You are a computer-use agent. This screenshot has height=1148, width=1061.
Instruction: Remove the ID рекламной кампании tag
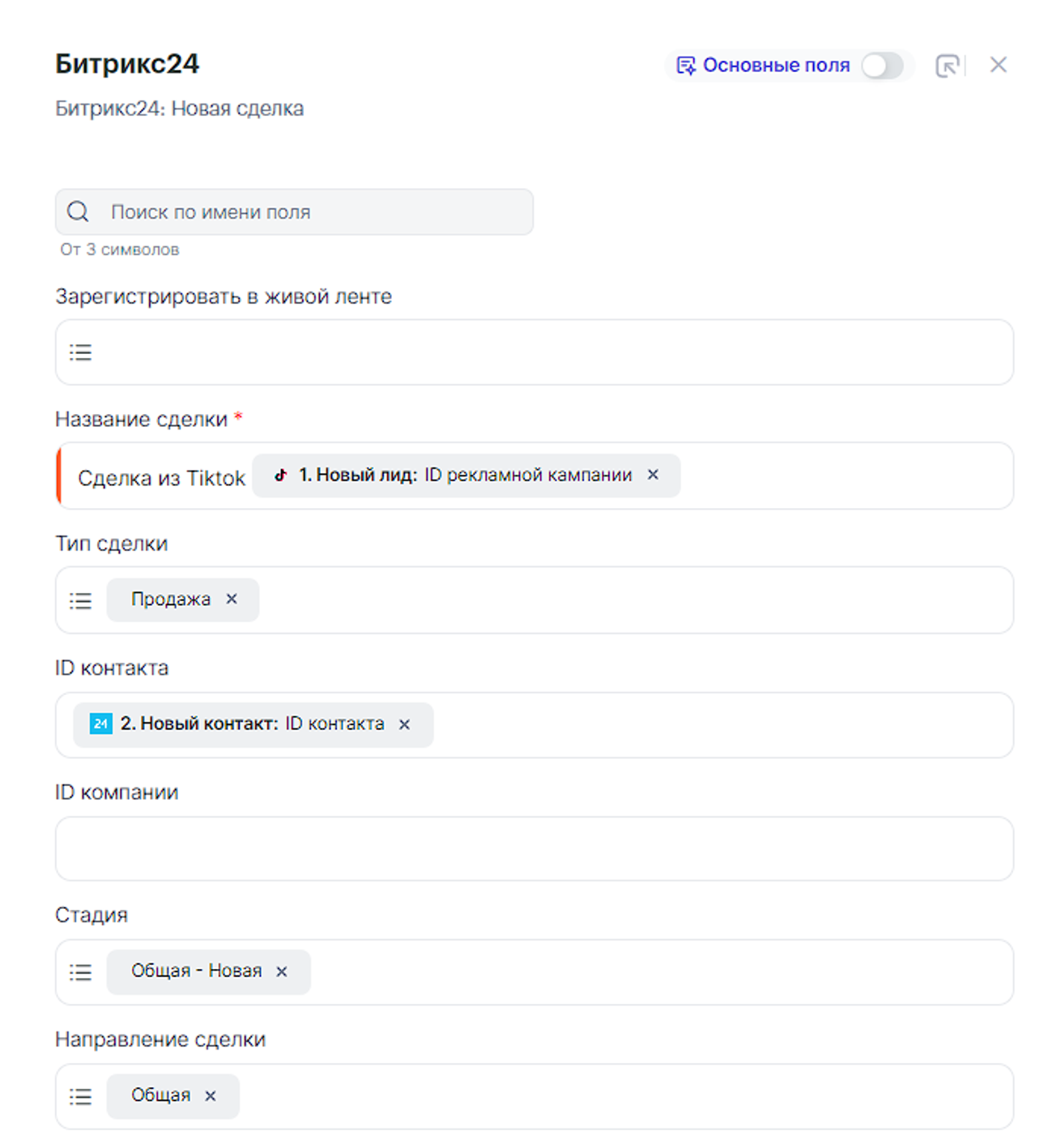653,475
